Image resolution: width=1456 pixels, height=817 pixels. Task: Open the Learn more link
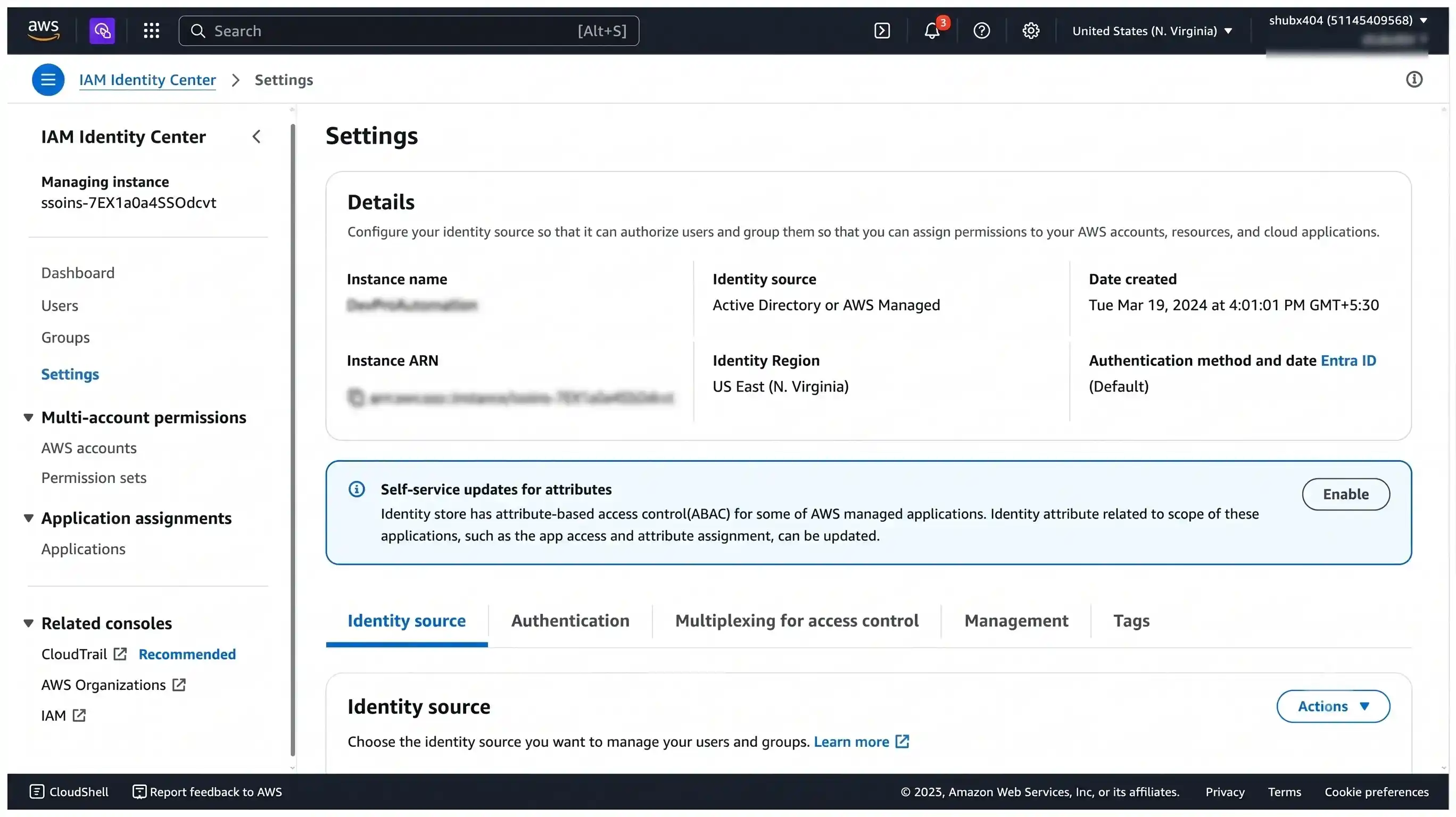pyautogui.click(x=851, y=741)
